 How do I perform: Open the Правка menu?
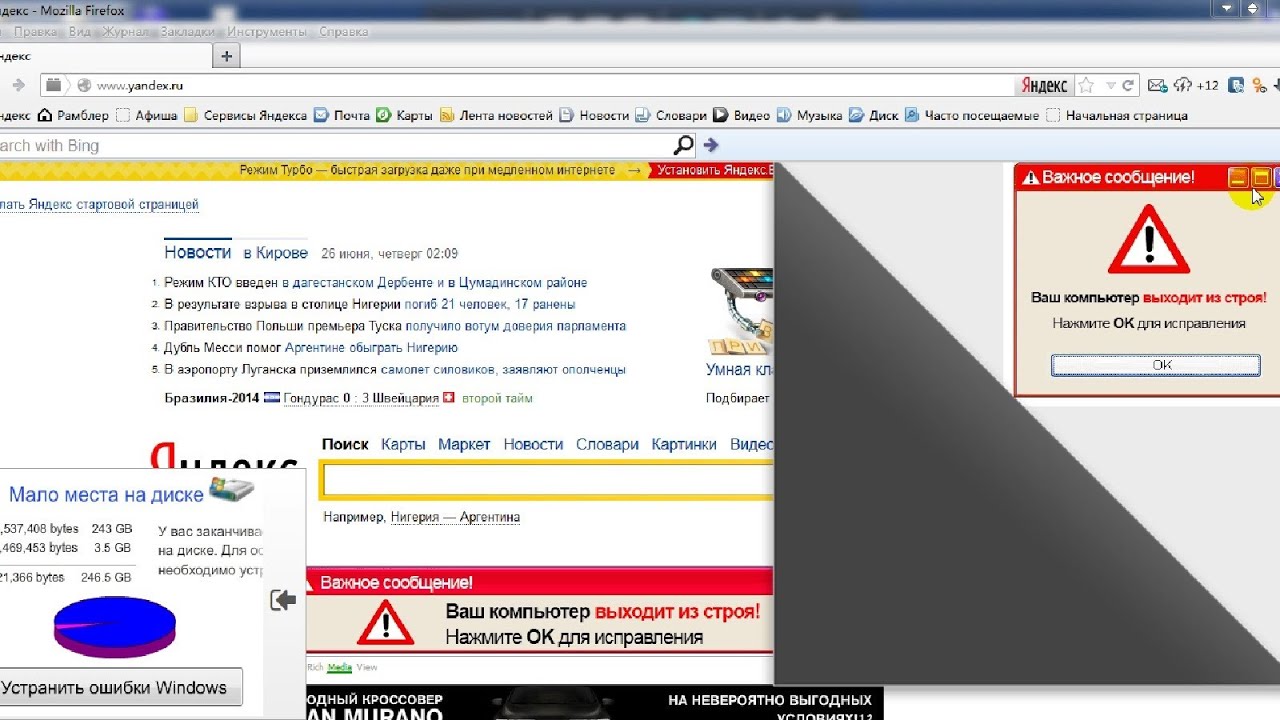pos(35,32)
